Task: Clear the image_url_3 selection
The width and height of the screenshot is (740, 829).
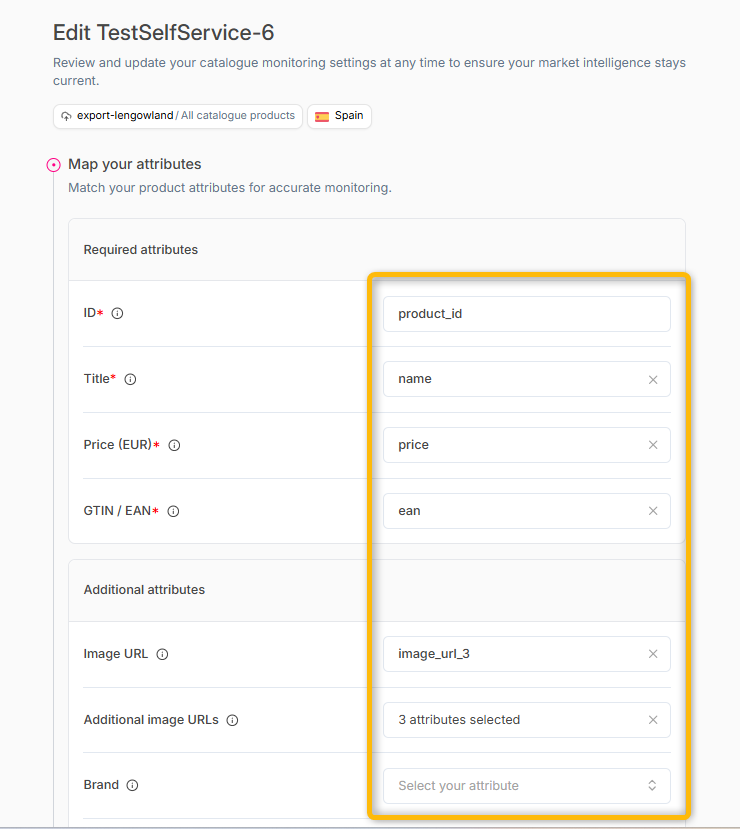Action: click(653, 654)
